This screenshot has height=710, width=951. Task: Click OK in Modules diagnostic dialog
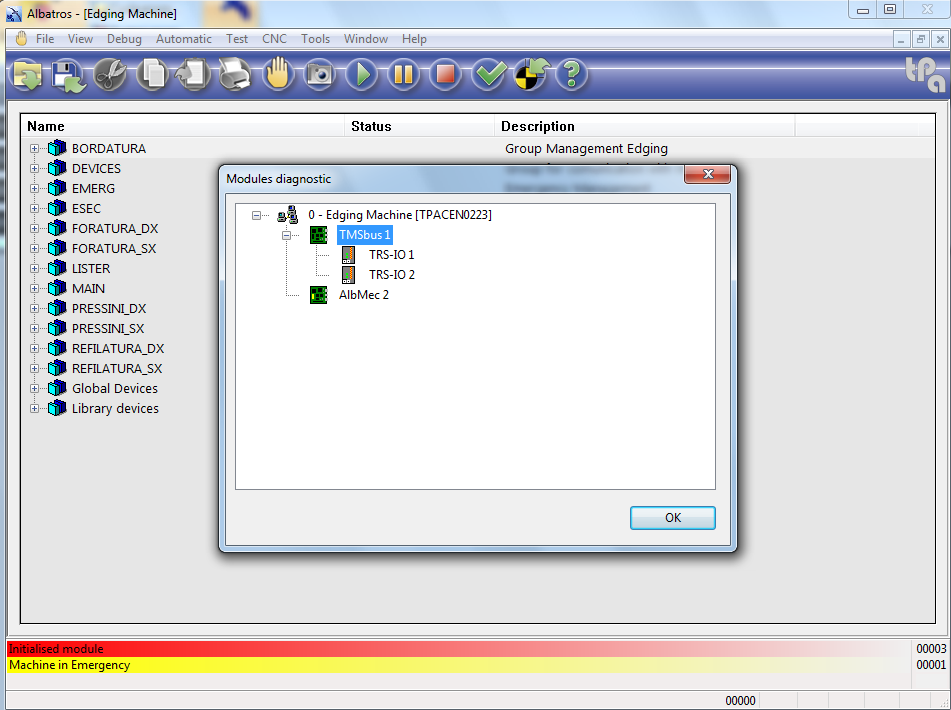pos(673,518)
